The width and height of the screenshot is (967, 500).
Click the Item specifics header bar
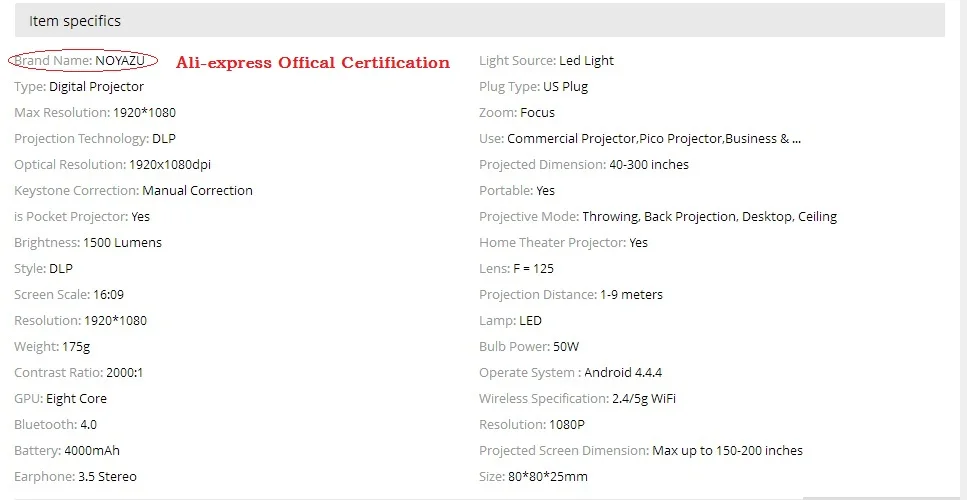click(x=480, y=20)
